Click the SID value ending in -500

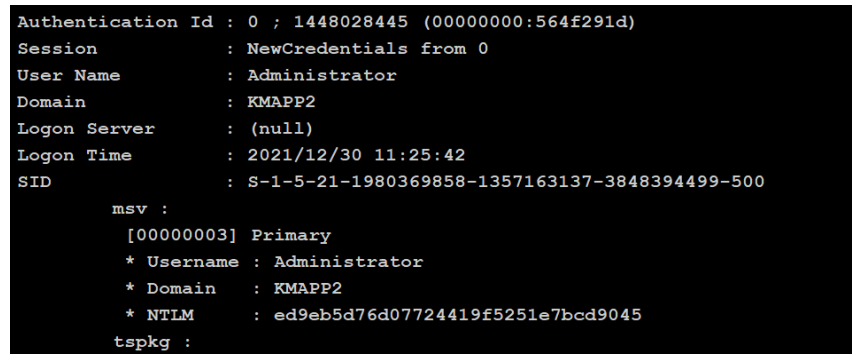point(506,182)
